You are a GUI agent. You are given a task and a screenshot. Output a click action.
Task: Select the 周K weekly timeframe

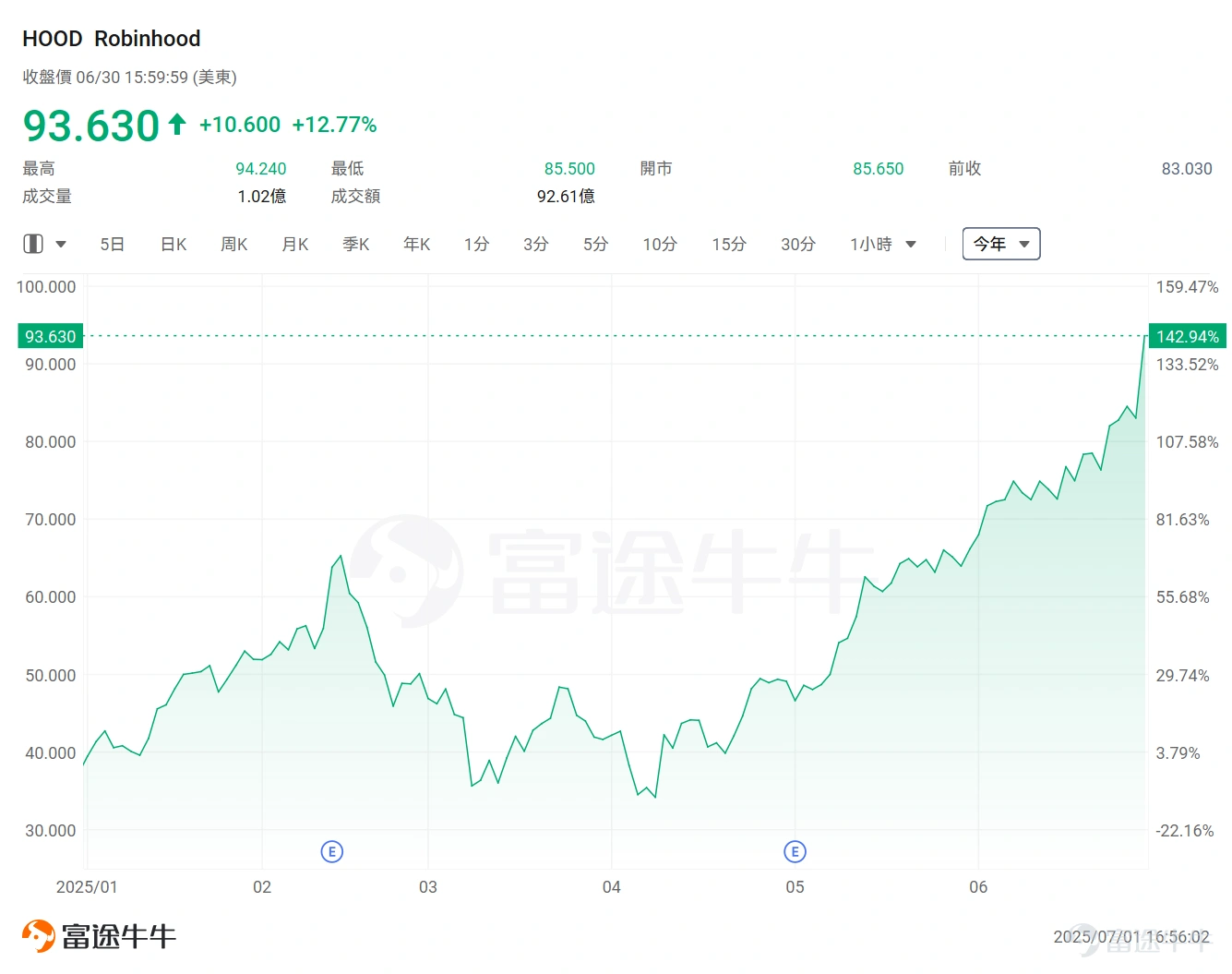233,244
